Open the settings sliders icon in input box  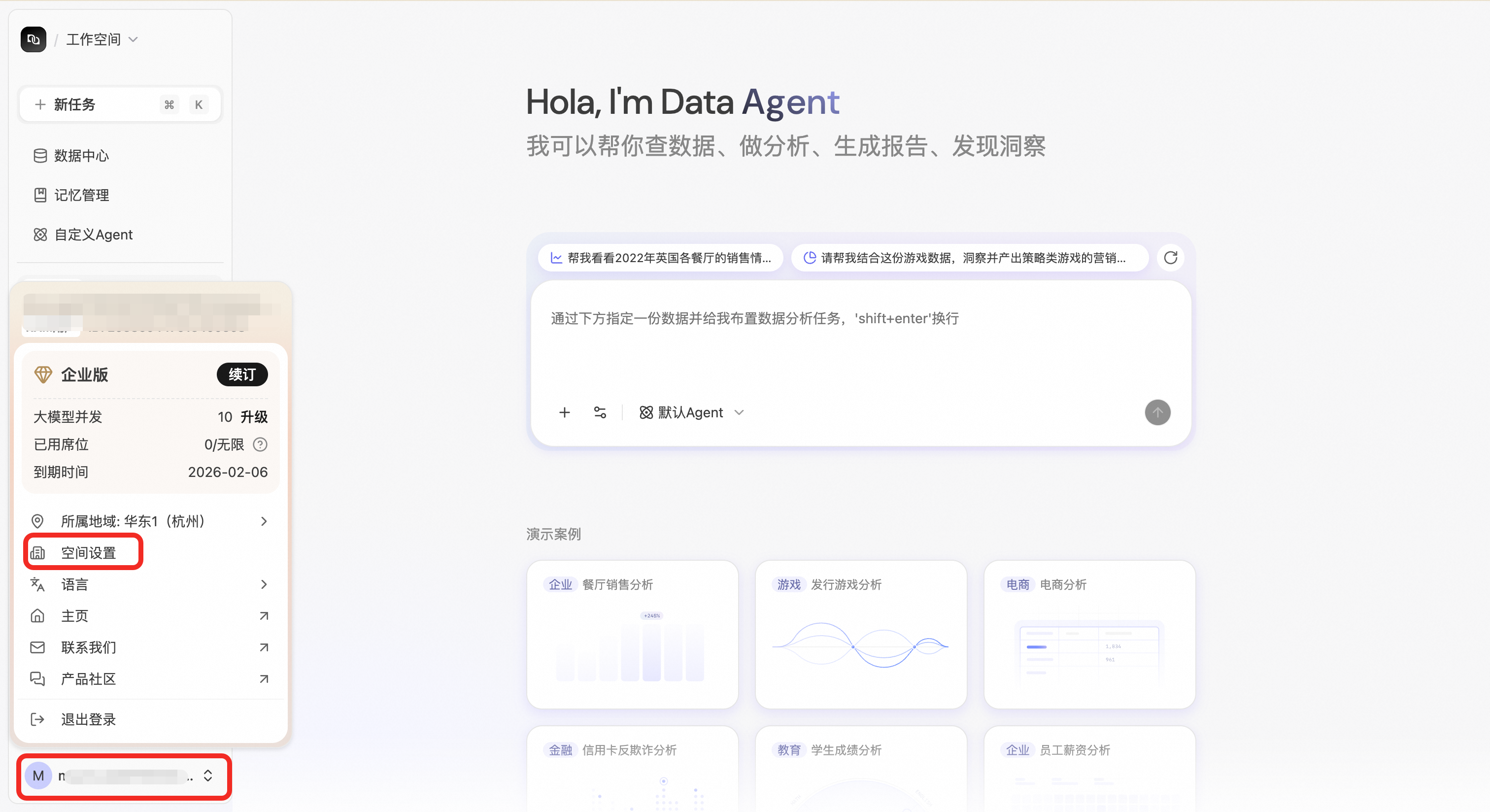(x=600, y=412)
